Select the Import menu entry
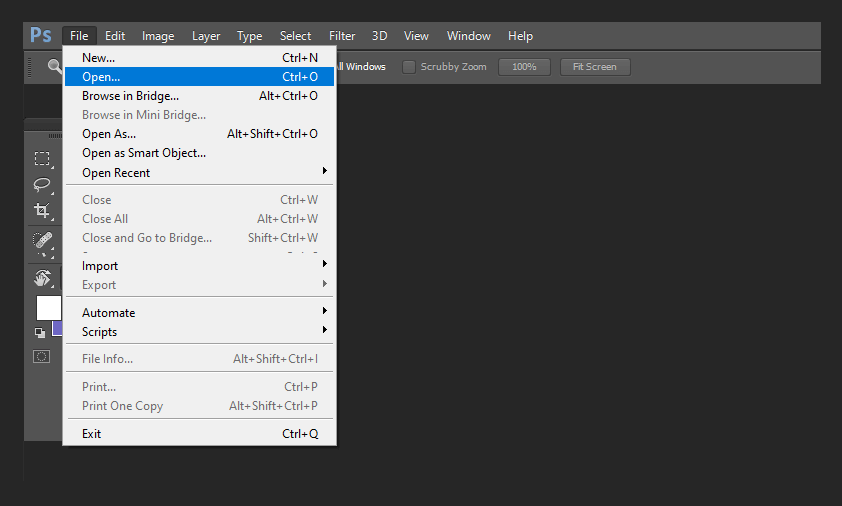The image size is (842, 506). (x=199, y=266)
